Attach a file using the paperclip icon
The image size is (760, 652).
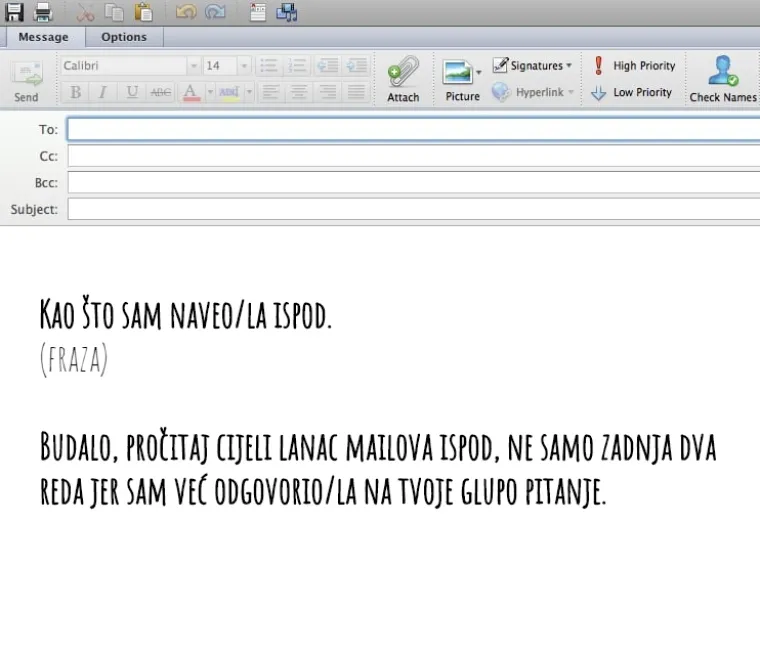(403, 78)
